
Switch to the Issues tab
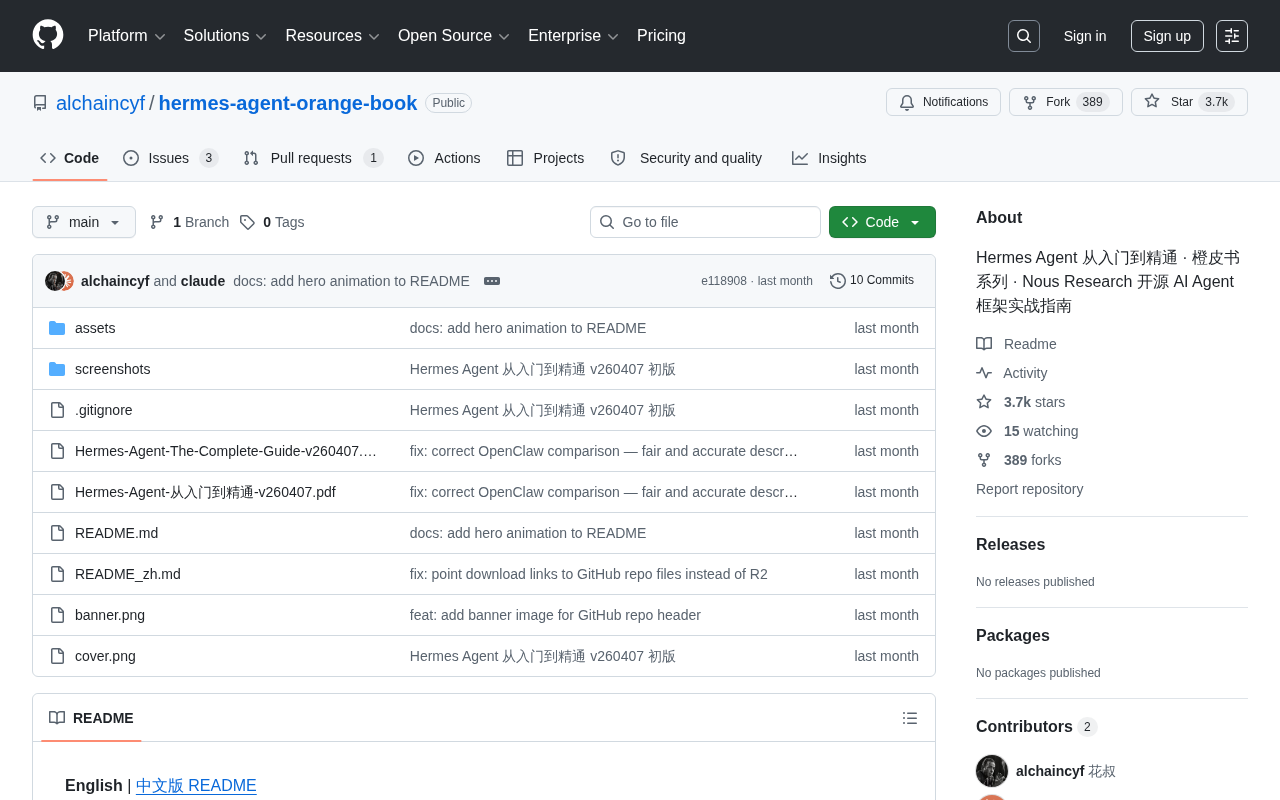171,158
